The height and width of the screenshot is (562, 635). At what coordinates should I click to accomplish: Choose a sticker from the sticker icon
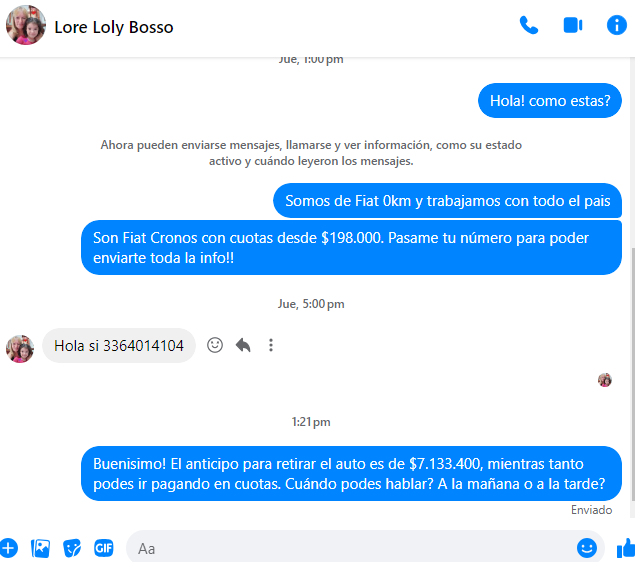coord(72,548)
